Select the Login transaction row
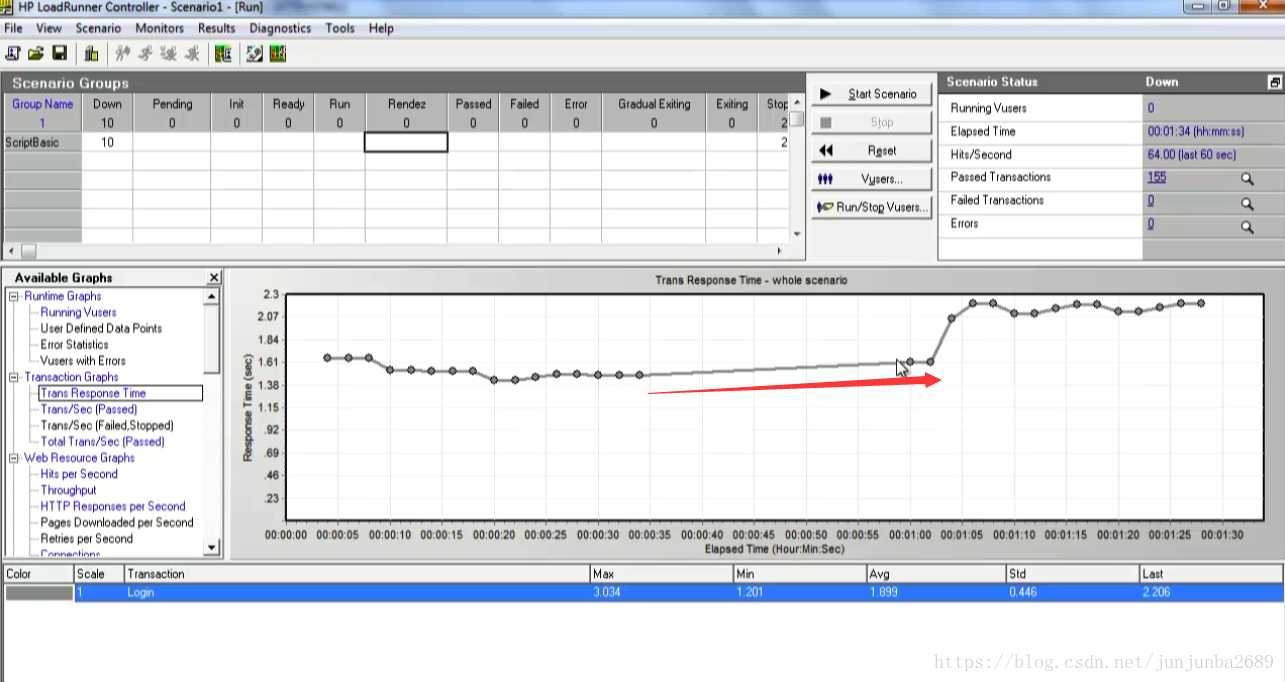The image size is (1285, 682). (643, 592)
